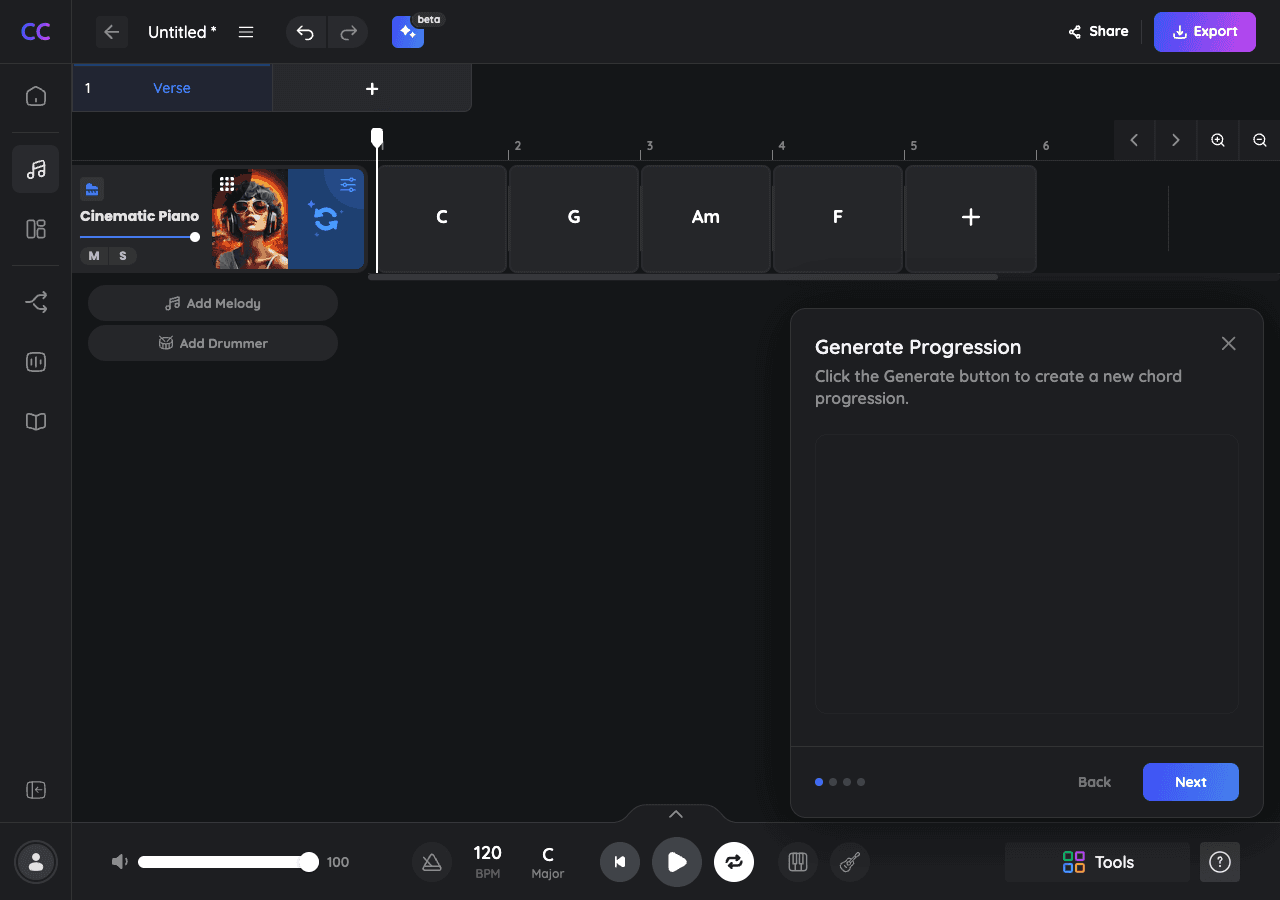The height and width of the screenshot is (900, 1280).
Task: Click the Export button
Action: (1205, 32)
